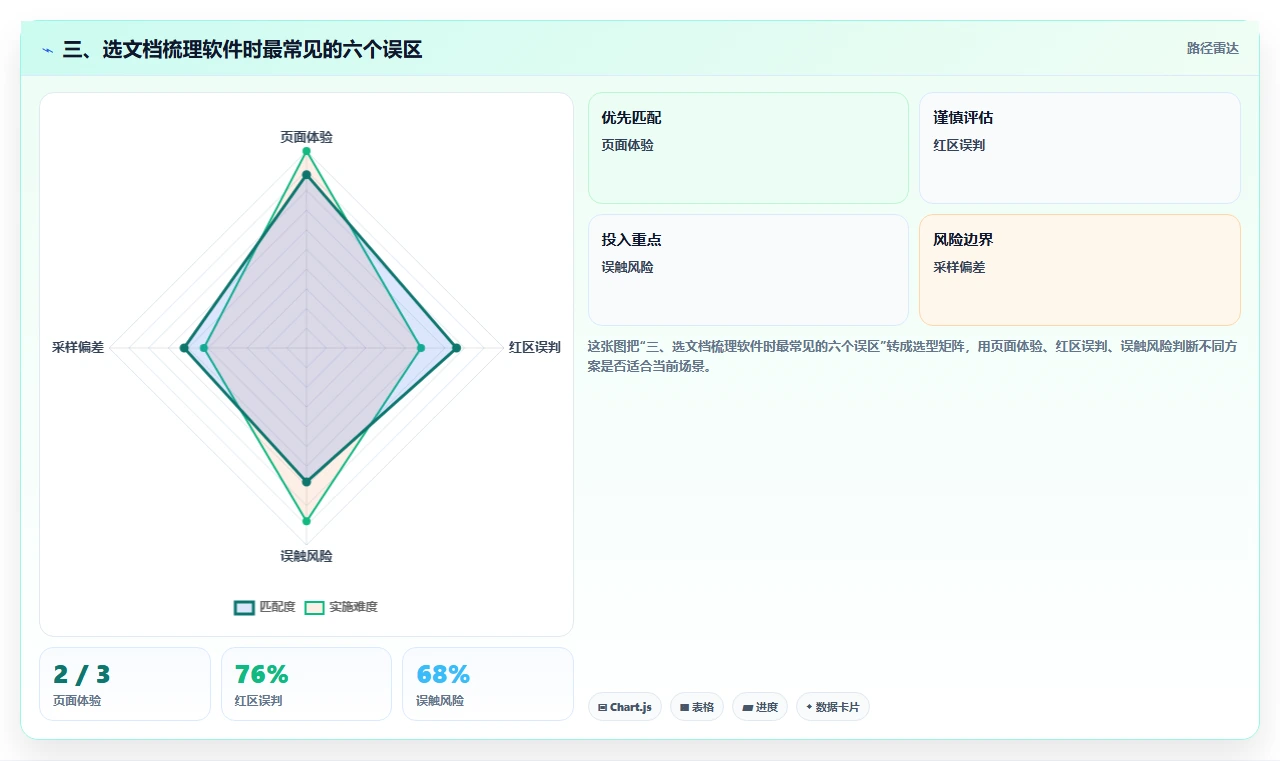Click the 进度 tag chip
The height and width of the screenshot is (761, 1280).
pos(760,707)
